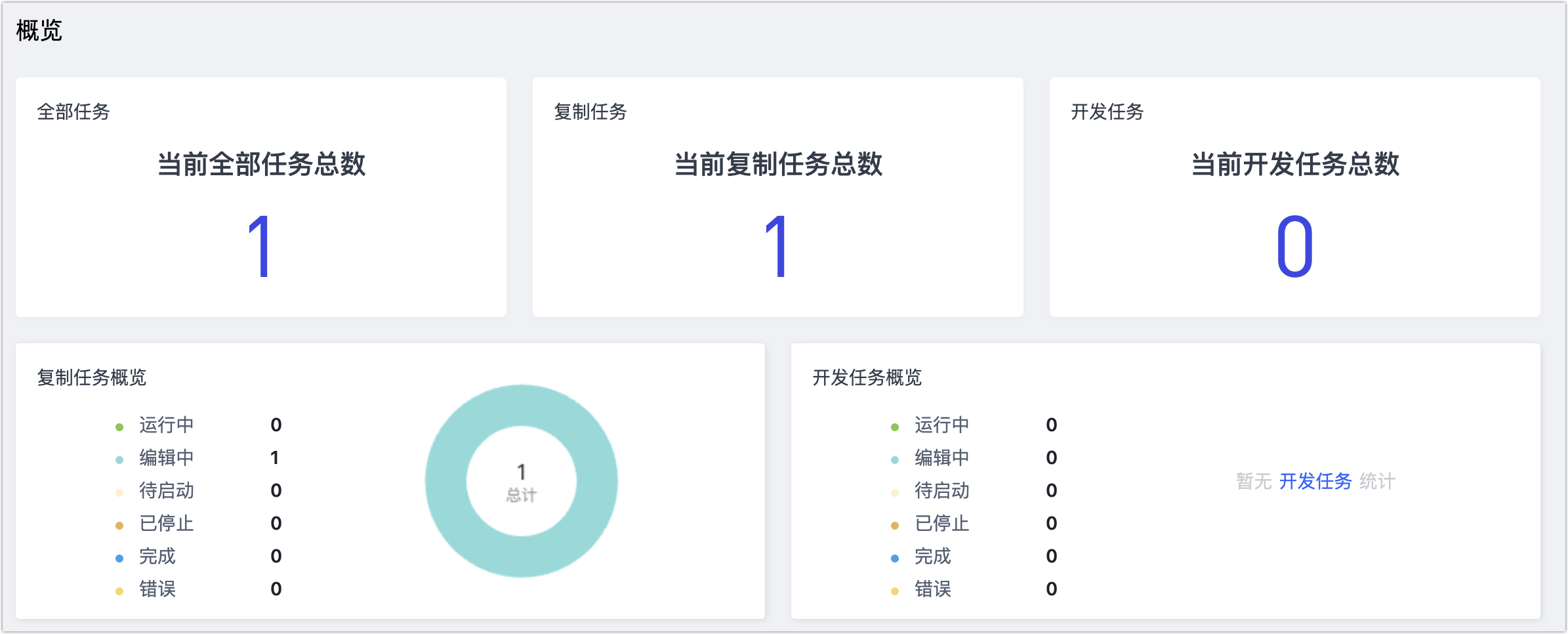Toggle the 已停止 legend entry in 开发任务概览
This screenshot has height=634, width=1568.
[943, 524]
